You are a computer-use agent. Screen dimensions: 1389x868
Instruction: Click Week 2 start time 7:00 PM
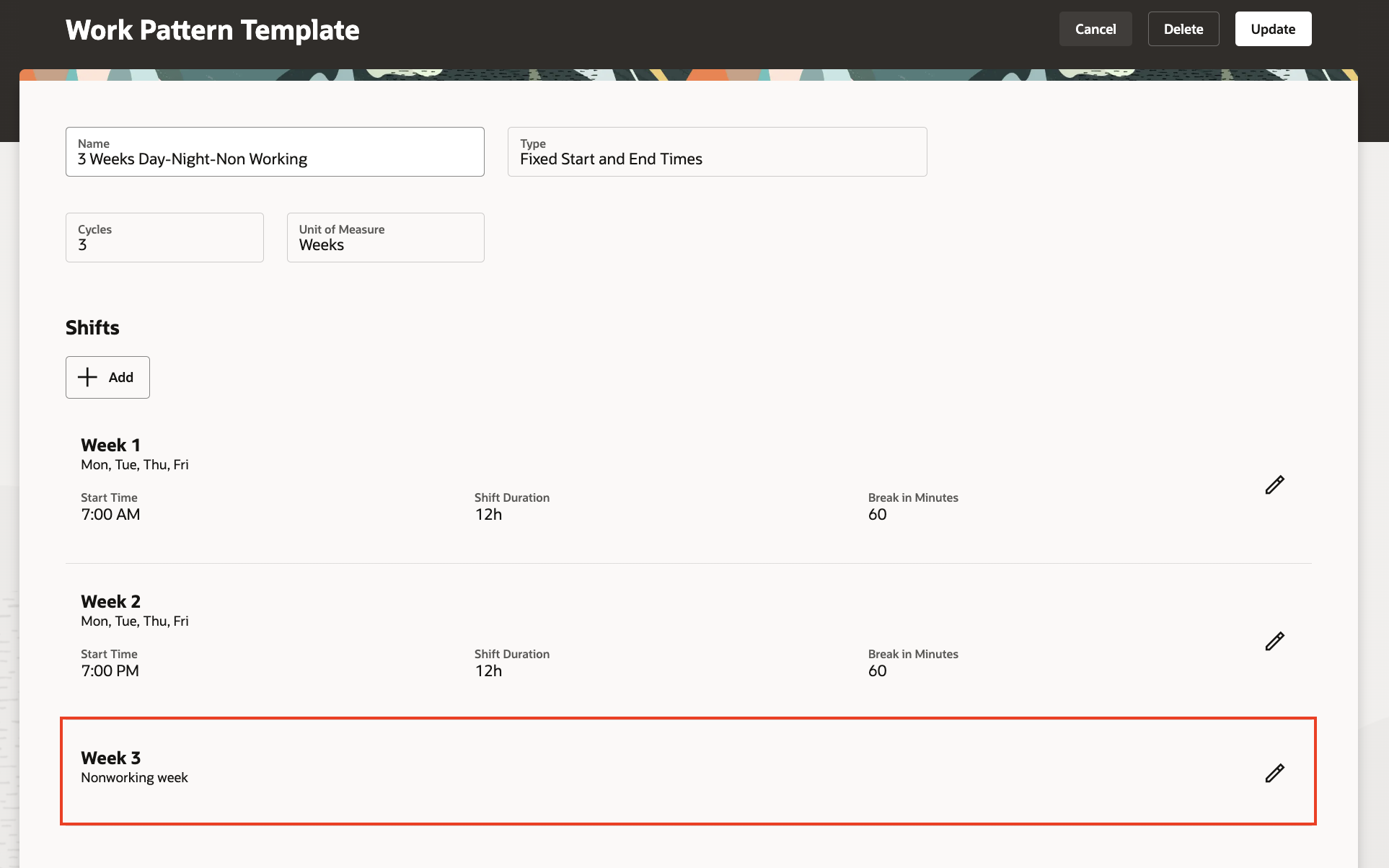110,671
